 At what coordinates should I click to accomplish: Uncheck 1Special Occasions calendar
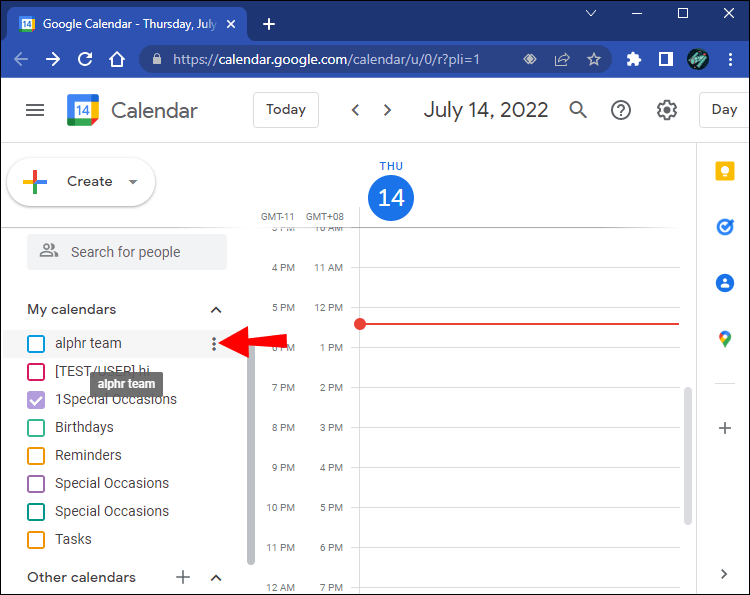click(36, 400)
